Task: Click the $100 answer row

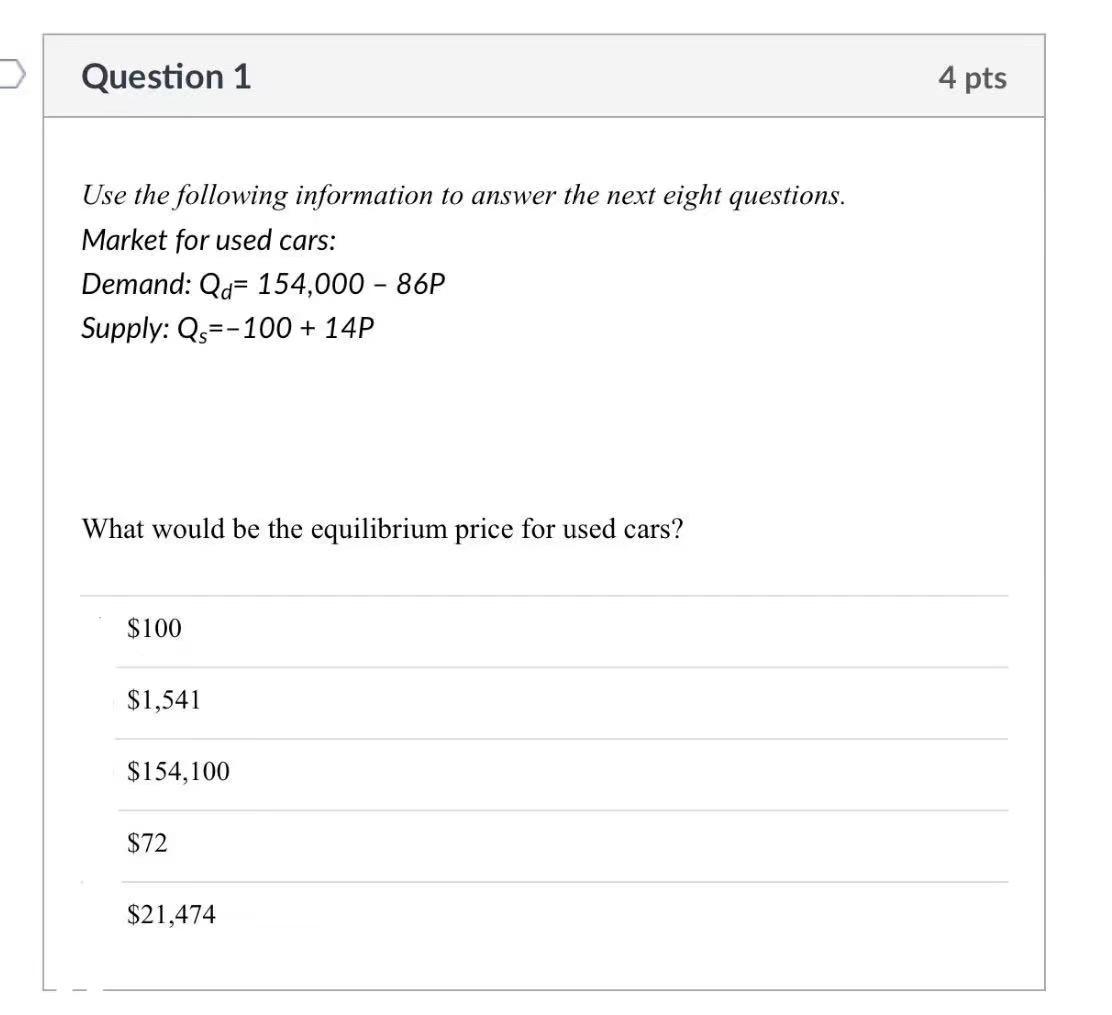Action: 550,628
